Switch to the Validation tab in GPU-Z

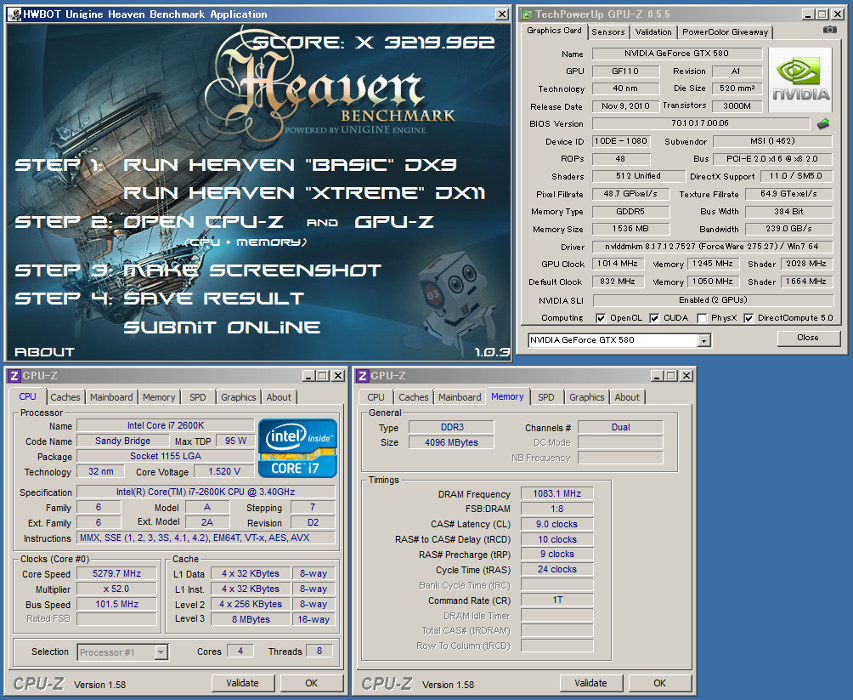click(653, 32)
